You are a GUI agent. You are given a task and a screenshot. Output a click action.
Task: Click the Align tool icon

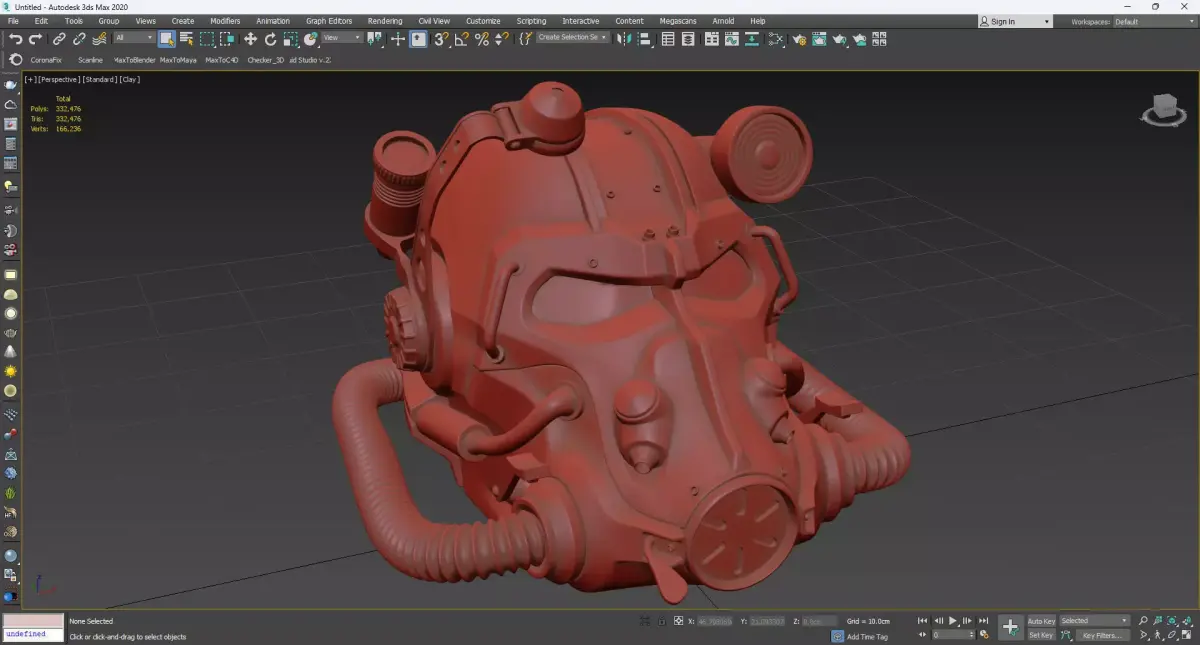tap(644, 39)
